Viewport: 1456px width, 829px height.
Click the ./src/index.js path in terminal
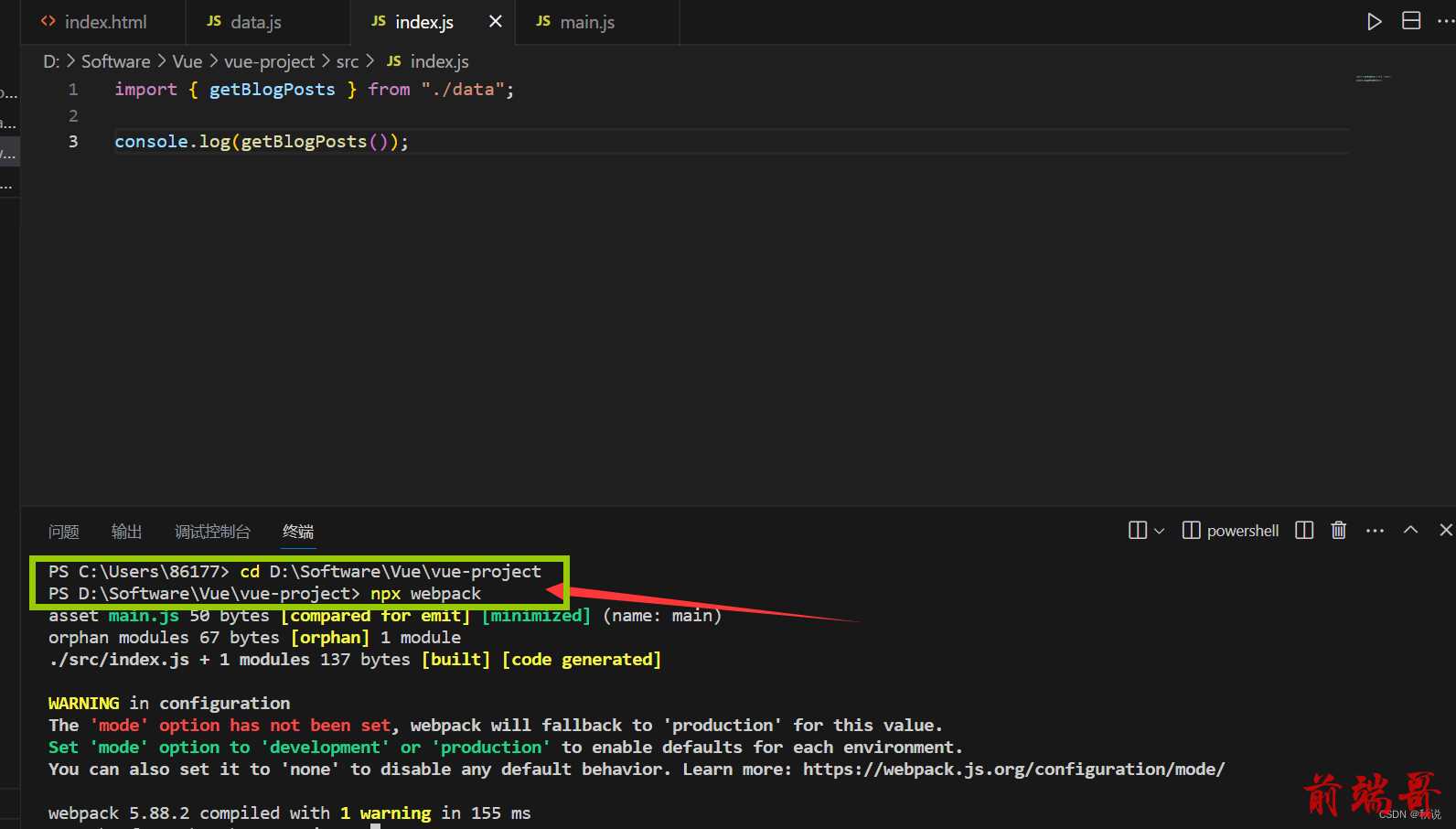(x=119, y=660)
